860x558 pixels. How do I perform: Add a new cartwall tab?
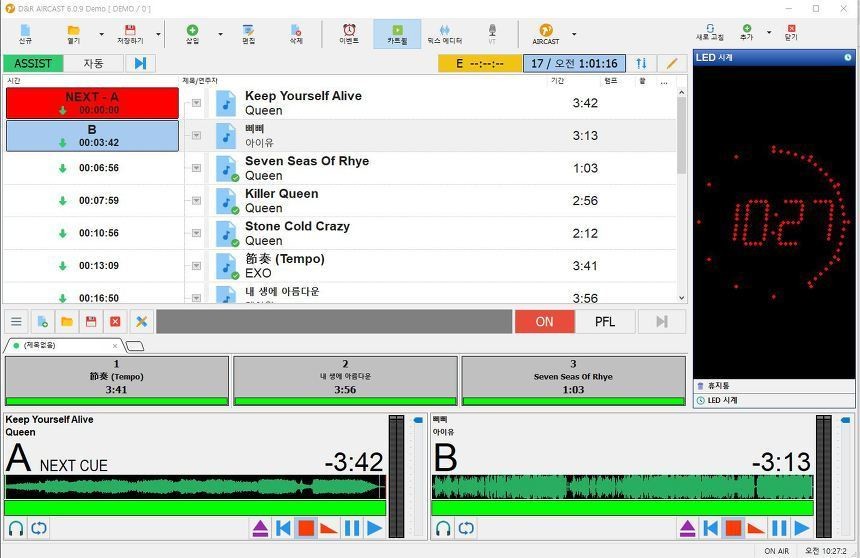(134, 346)
